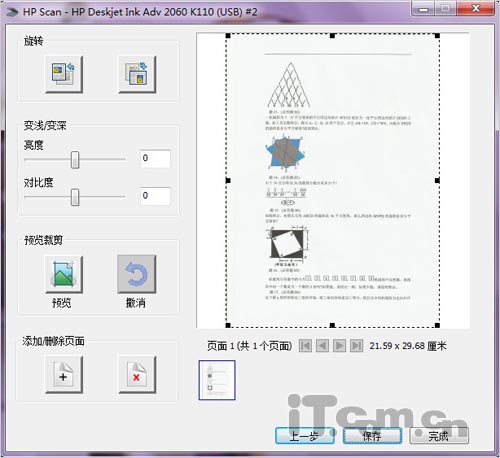Select the page 1 thumbnail
This screenshot has height=458, width=500.
tap(217, 380)
